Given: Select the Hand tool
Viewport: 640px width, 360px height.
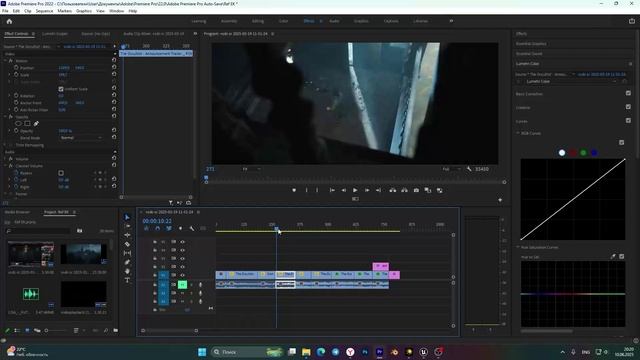Looking at the screenshot, I should point(127,271).
